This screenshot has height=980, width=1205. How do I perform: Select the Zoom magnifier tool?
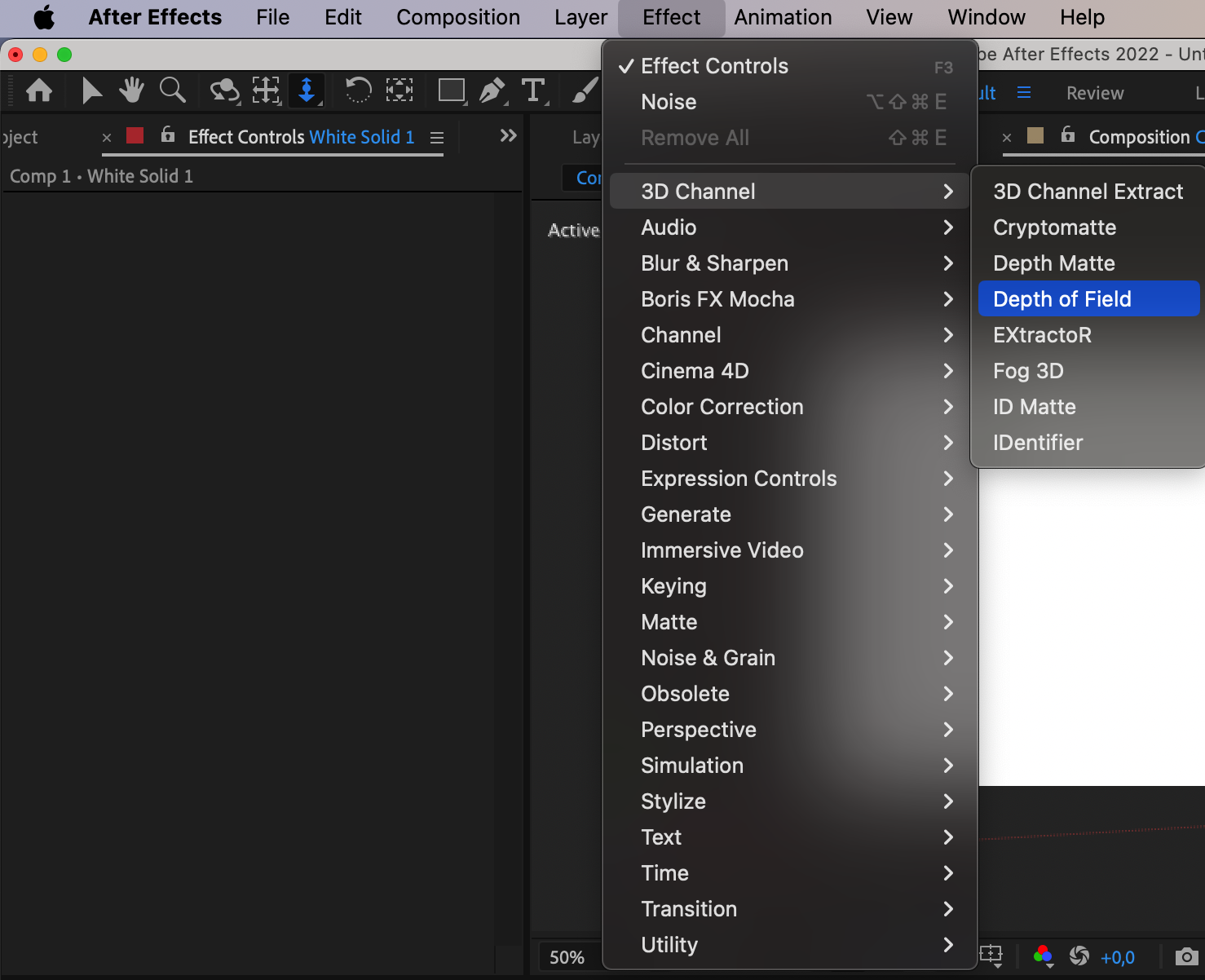pos(172,90)
